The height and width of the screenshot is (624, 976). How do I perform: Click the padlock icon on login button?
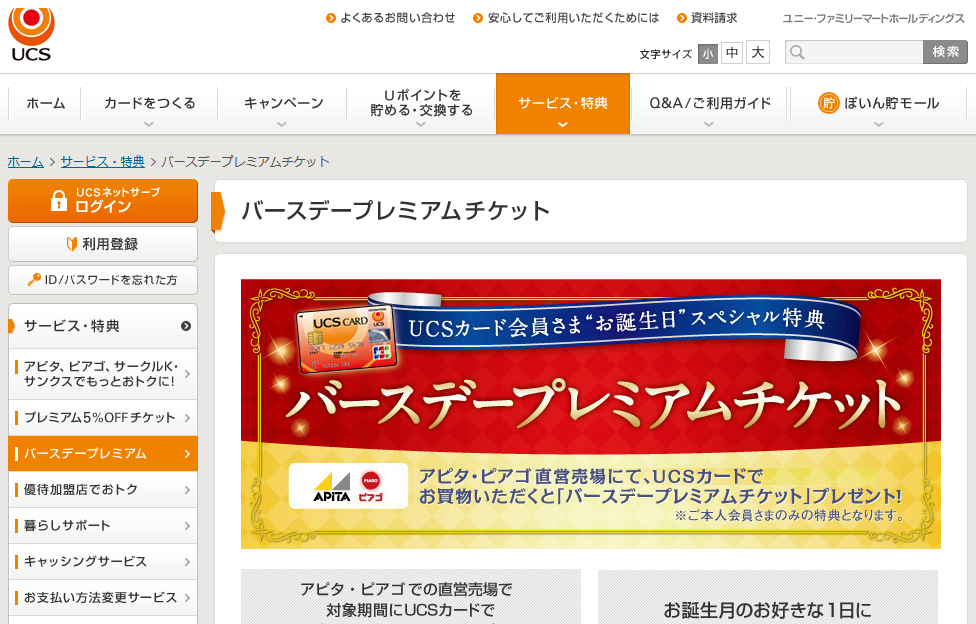pyautogui.click(x=59, y=201)
